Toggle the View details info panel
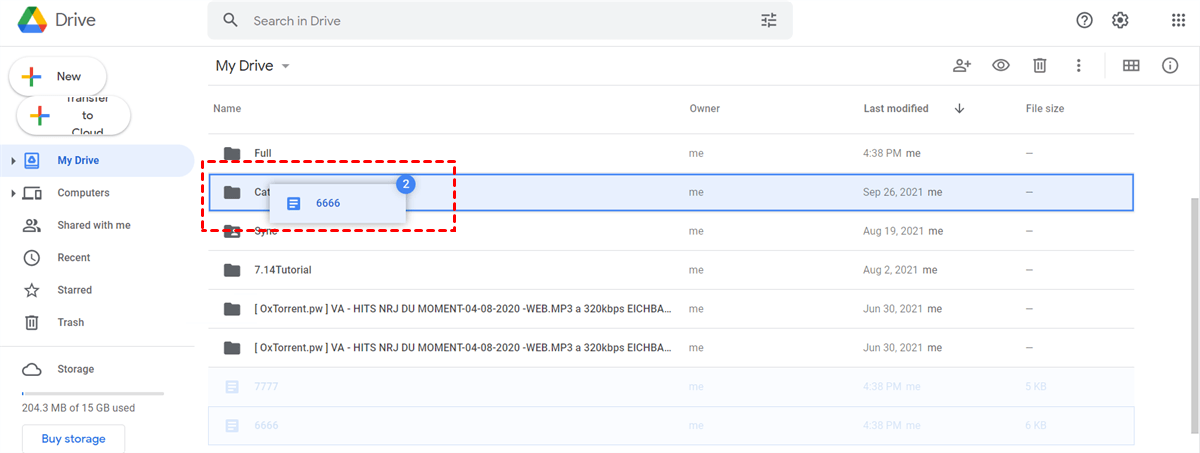 tap(1170, 66)
